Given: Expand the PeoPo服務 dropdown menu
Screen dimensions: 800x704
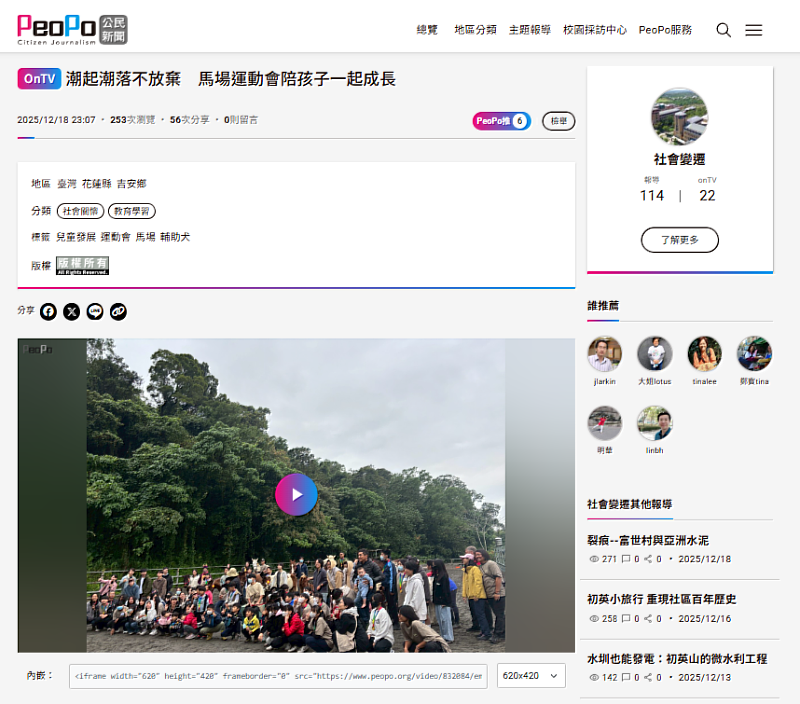Looking at the screenshot, I should click(666, 29).
